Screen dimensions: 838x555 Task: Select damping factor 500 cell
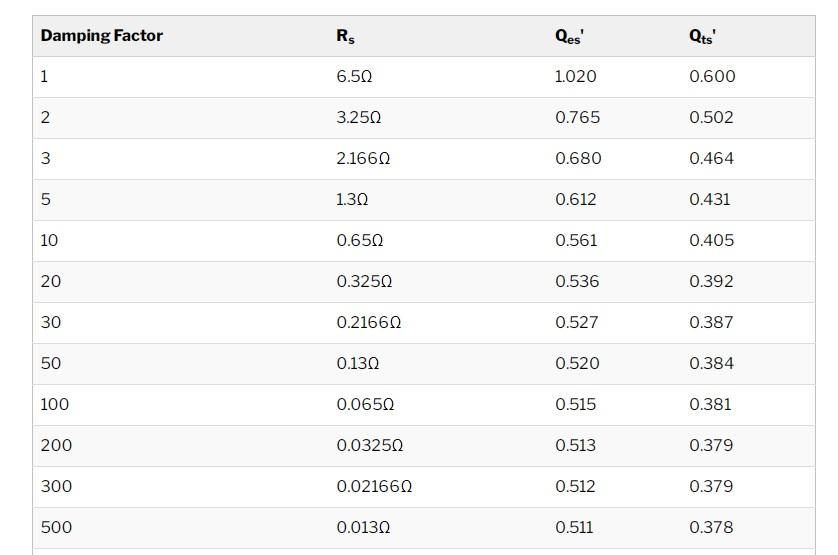[x=56, y=527]
